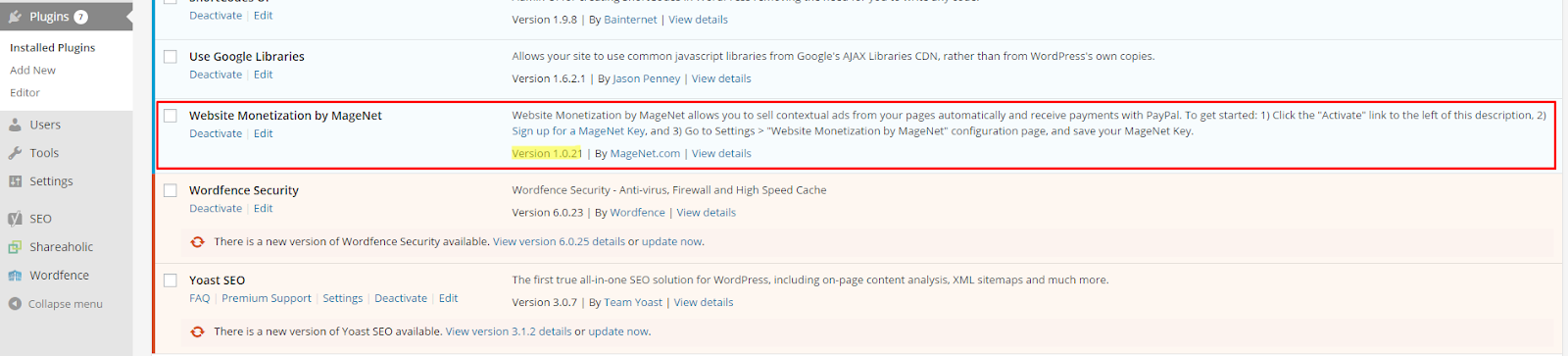This screenshot has height=356, width=1568.
Task: Open Yoast SEO Premium Support link
Action: [267, 298]
